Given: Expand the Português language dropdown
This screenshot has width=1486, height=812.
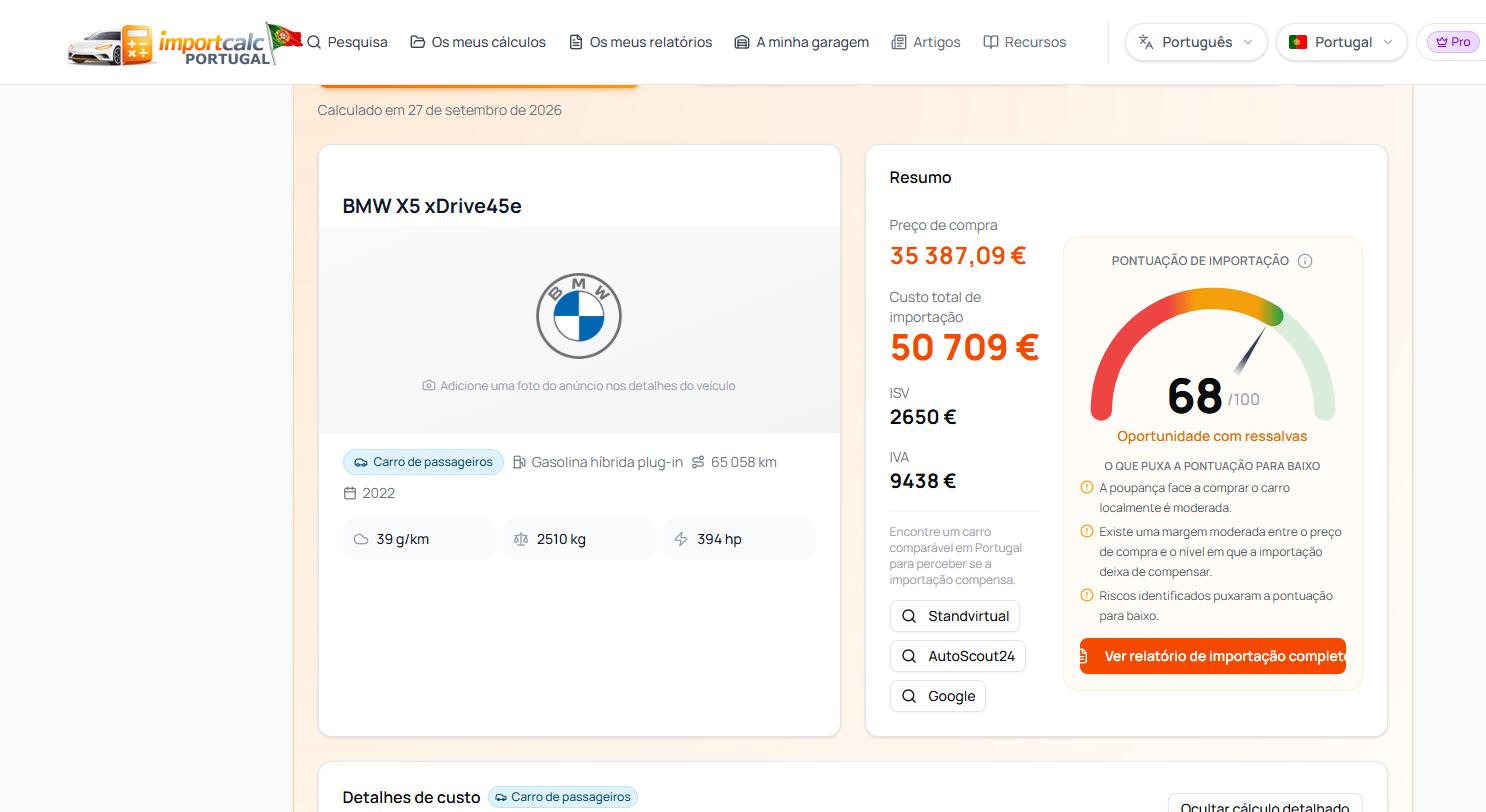Looking at the screenshot, I should pos(1196,42).
